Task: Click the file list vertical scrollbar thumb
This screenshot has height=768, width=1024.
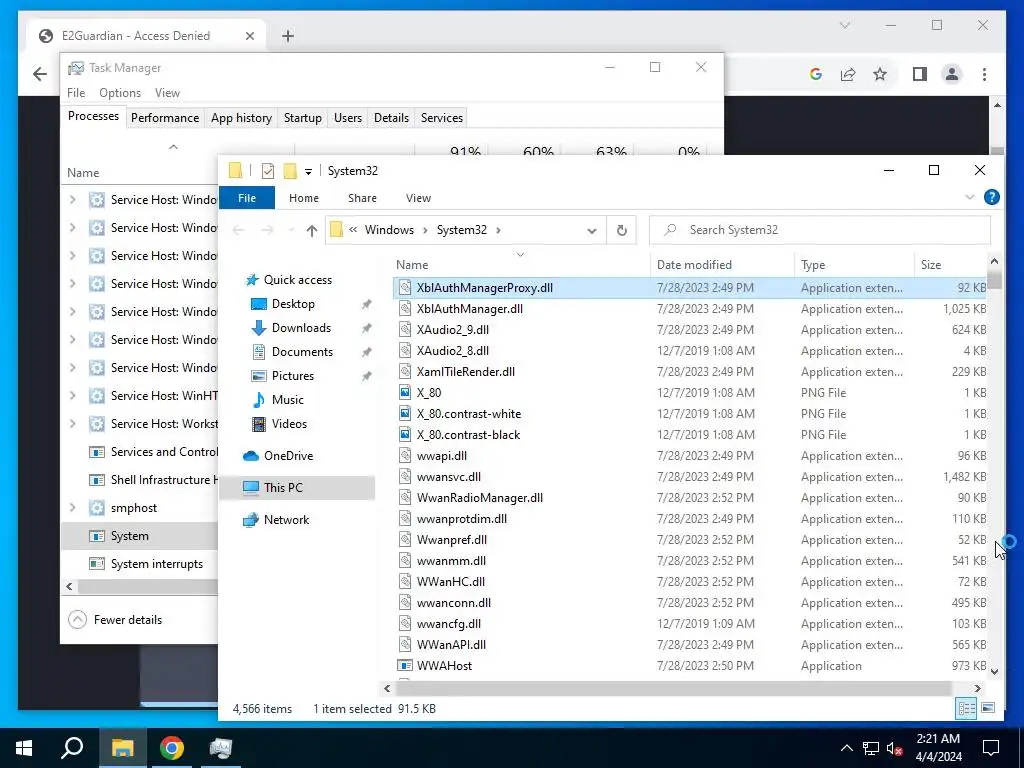Action: pos(994,280)
